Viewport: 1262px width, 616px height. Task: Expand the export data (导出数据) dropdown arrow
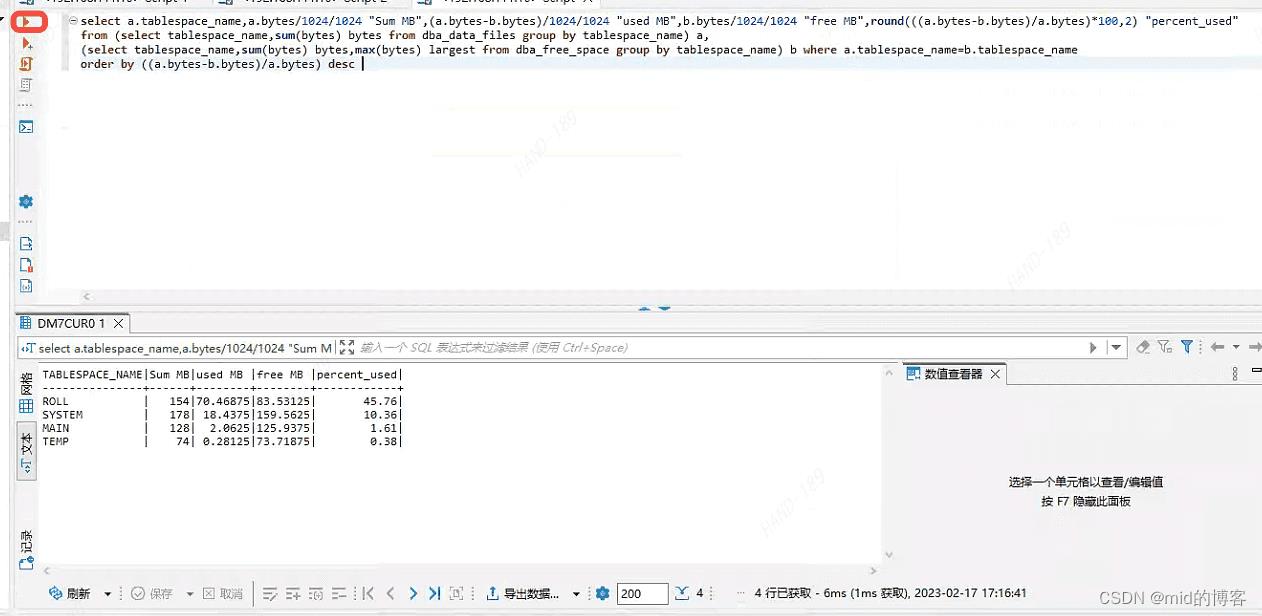click(x=577, y=594)
